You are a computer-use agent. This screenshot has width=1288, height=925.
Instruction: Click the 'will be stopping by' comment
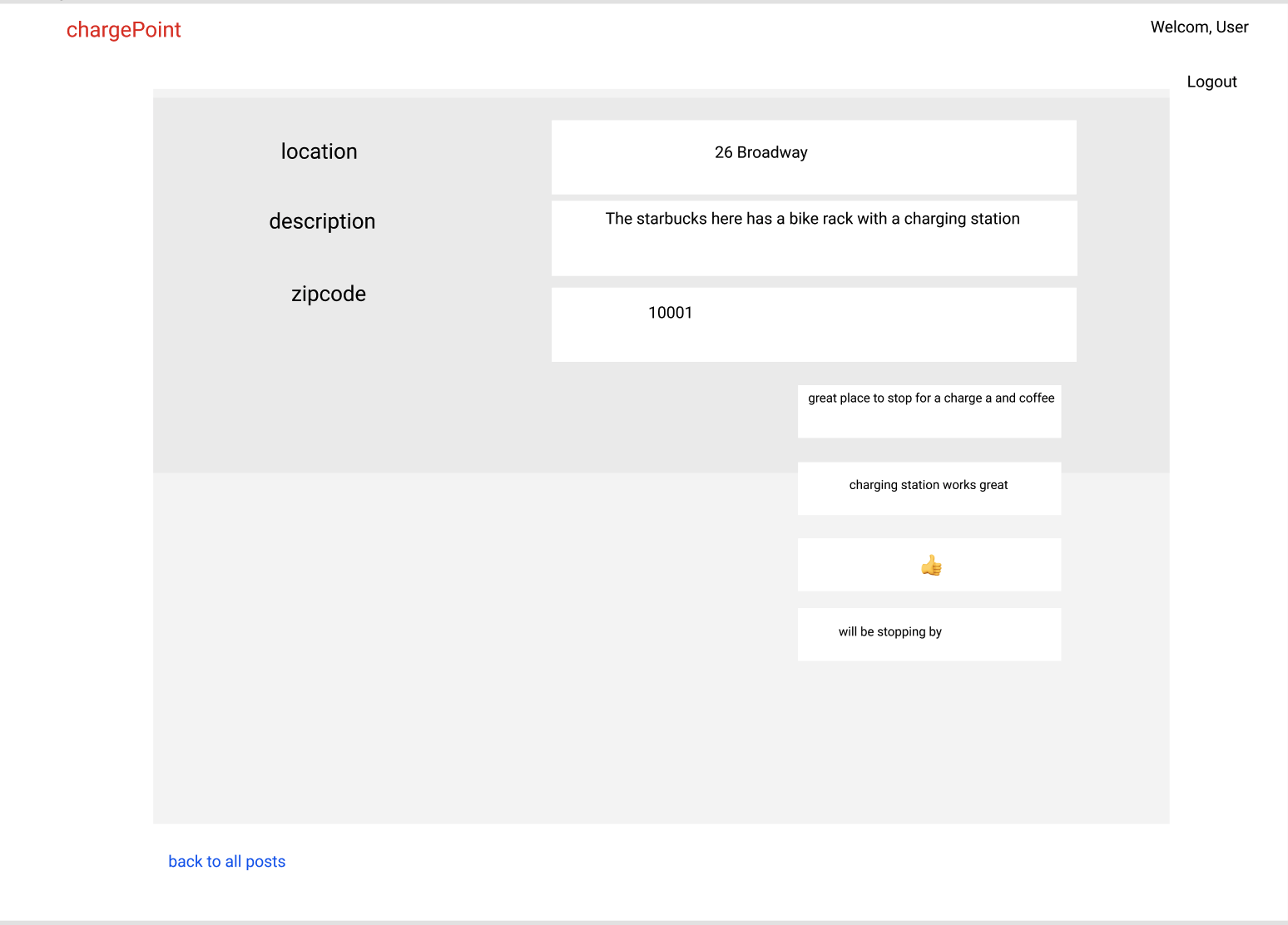pos(929,635)
